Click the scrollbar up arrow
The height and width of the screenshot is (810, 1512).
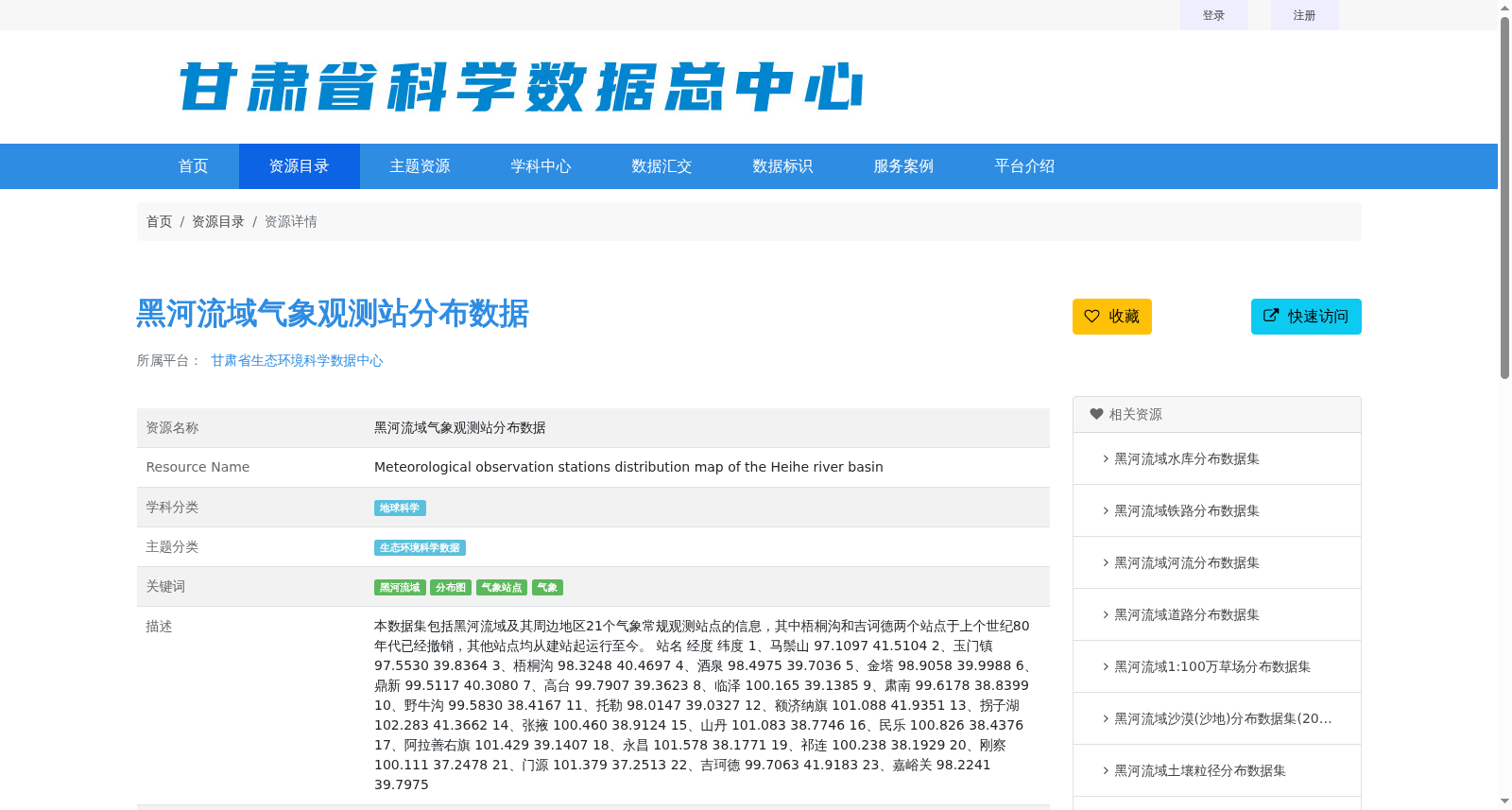1504,8
